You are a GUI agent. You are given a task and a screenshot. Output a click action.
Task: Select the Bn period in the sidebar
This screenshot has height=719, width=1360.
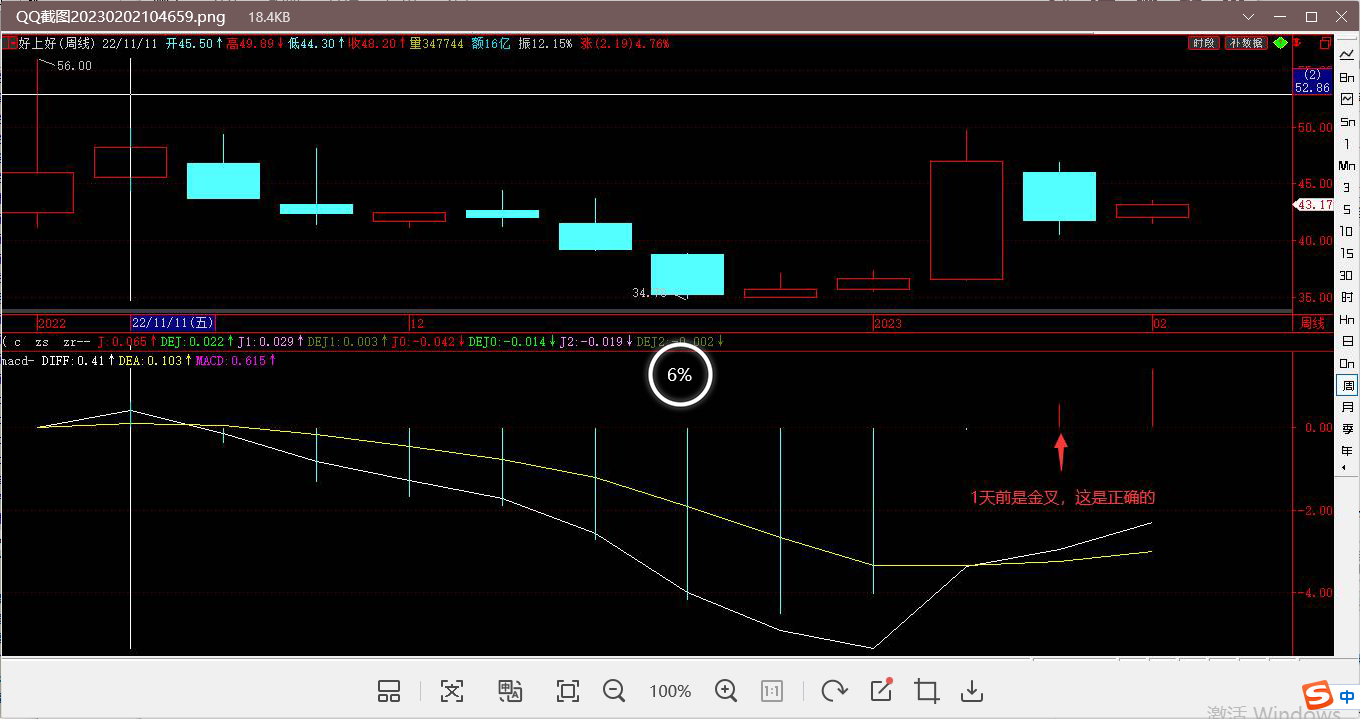pyautogui.click(x=1347, y=77)
